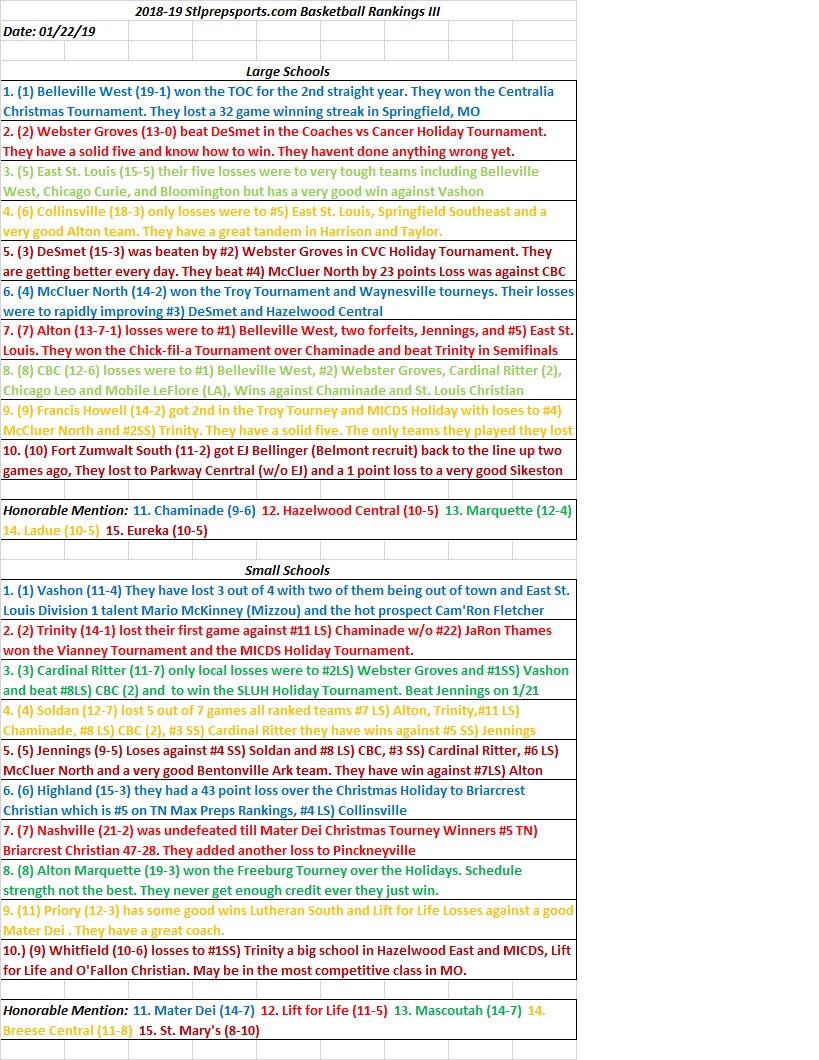
Task: Click the Webster Groves (13-0) ranking entry
Action: tap(288, 141)
